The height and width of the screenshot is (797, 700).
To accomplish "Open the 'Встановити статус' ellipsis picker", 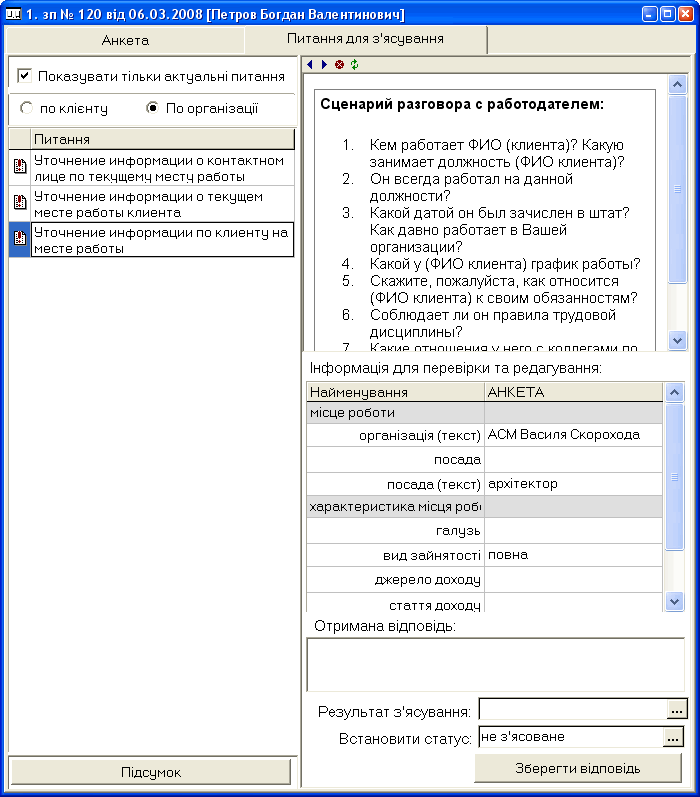I will click(x=673, y=737).
